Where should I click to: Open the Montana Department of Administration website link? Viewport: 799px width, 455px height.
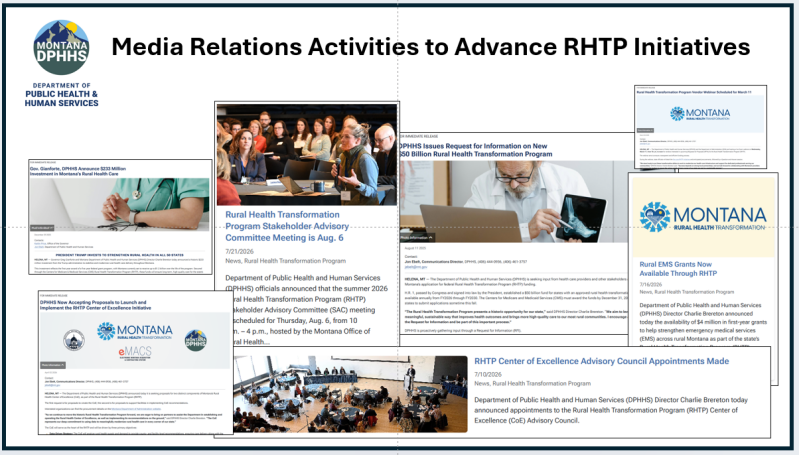135,409
